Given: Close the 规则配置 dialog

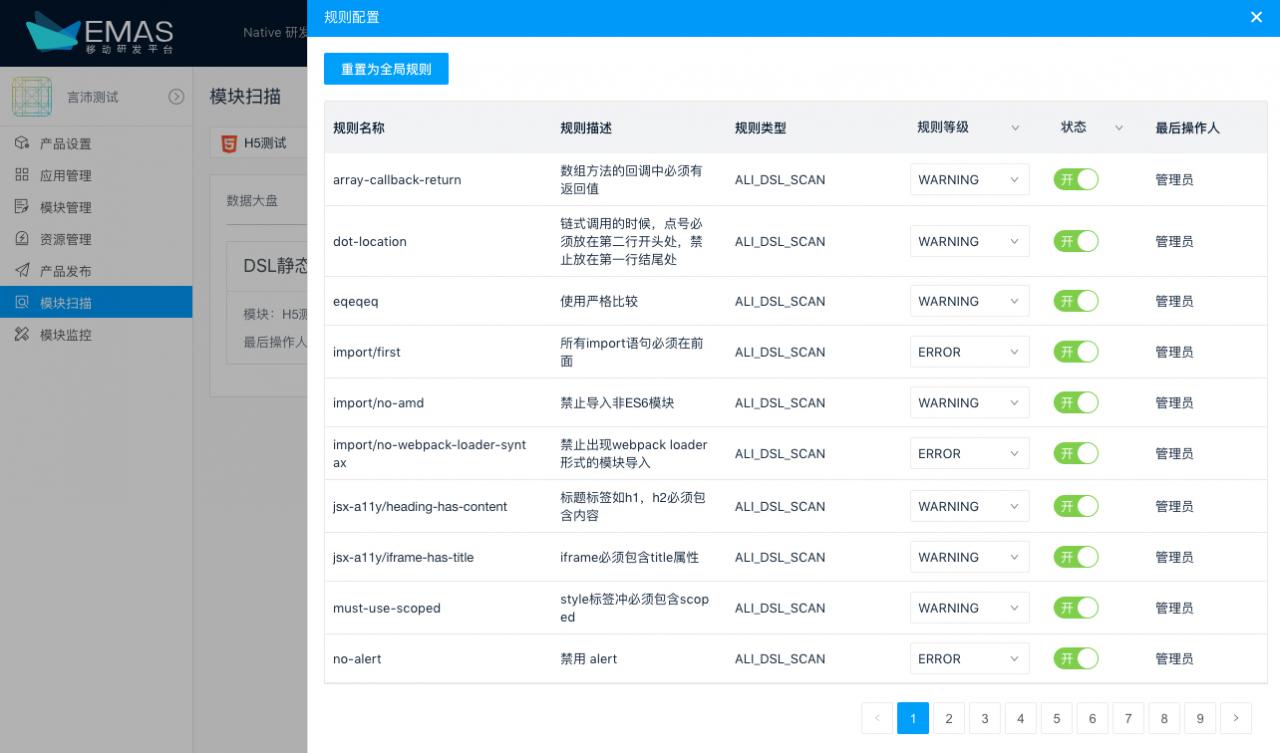Looking at the screenshot, I should click(x=1257, y=17).
